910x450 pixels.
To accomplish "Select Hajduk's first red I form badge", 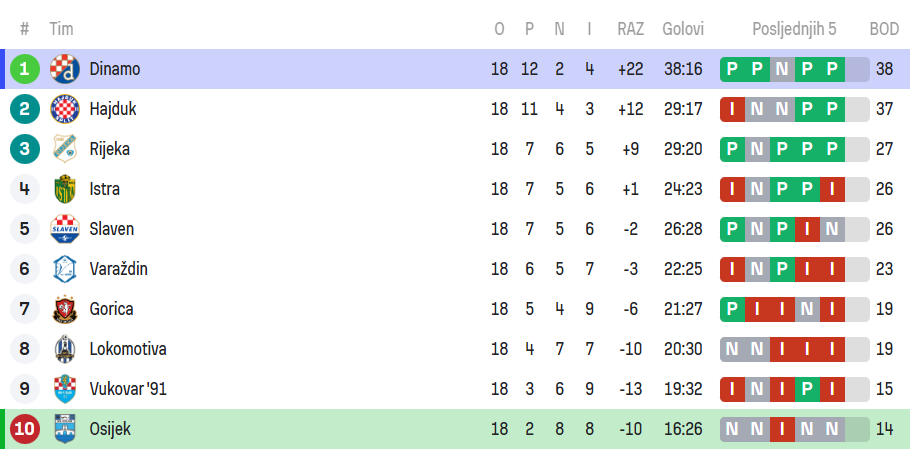I will (733, 109).
